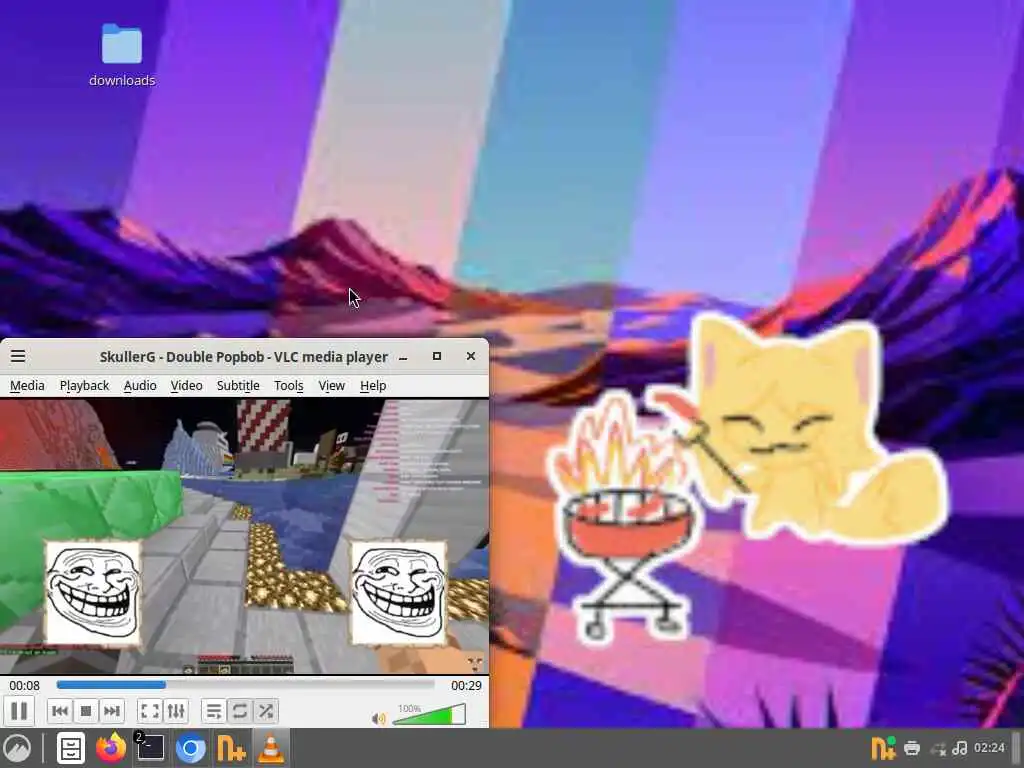Show VLC extended settings equalizer icon

[176, 711]
